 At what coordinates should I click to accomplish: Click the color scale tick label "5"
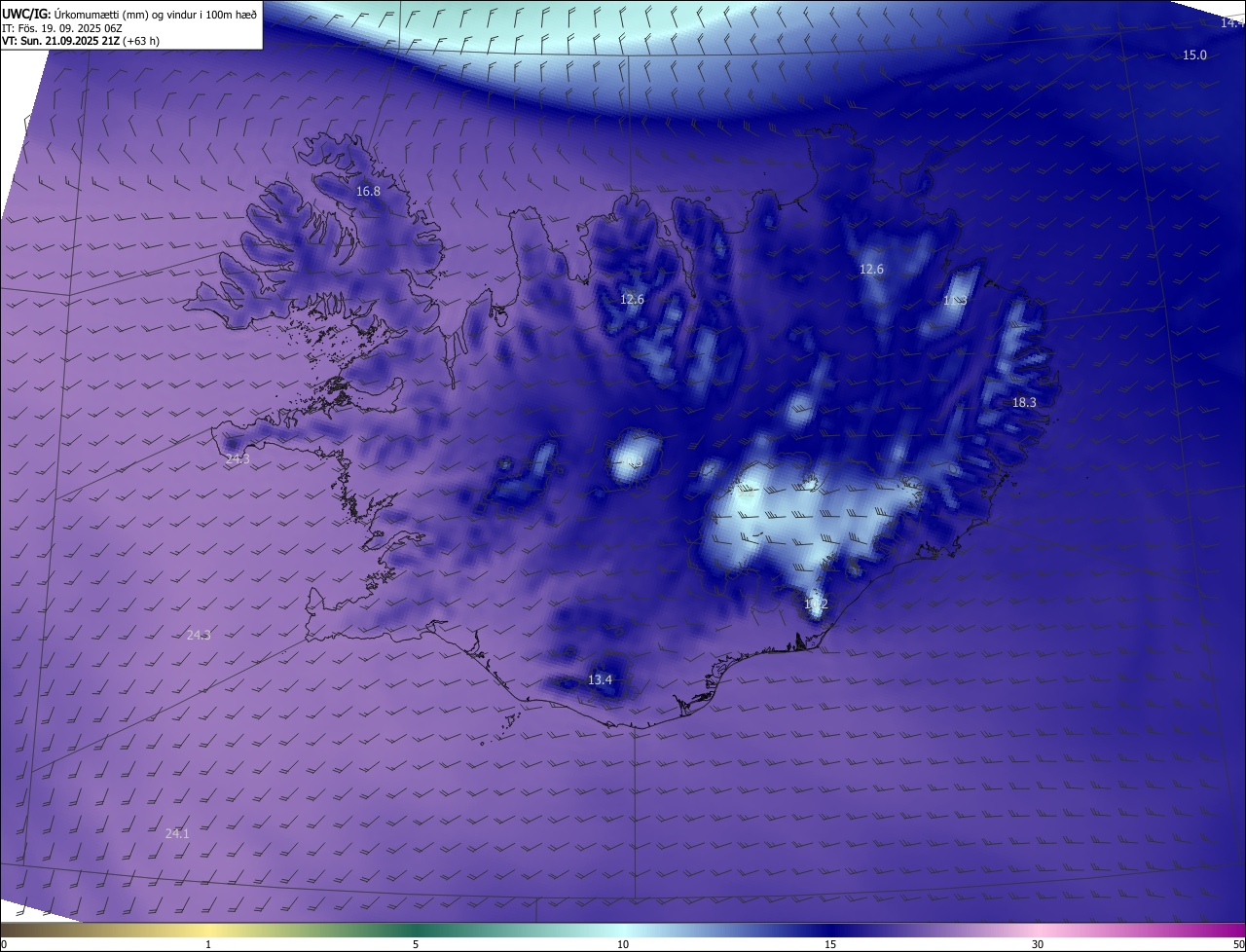[x=416, y=944]
